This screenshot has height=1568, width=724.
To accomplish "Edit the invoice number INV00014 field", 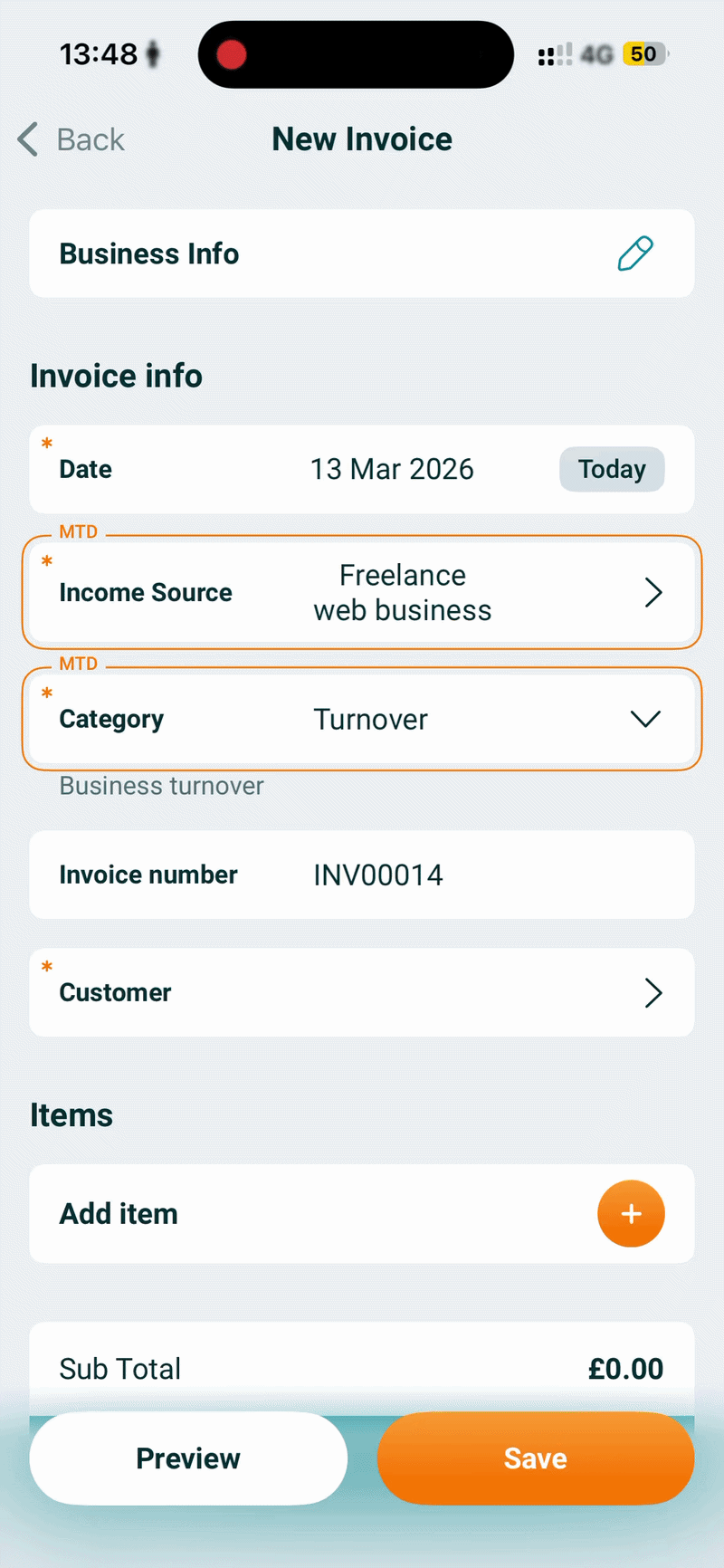I will pos(362,875).
